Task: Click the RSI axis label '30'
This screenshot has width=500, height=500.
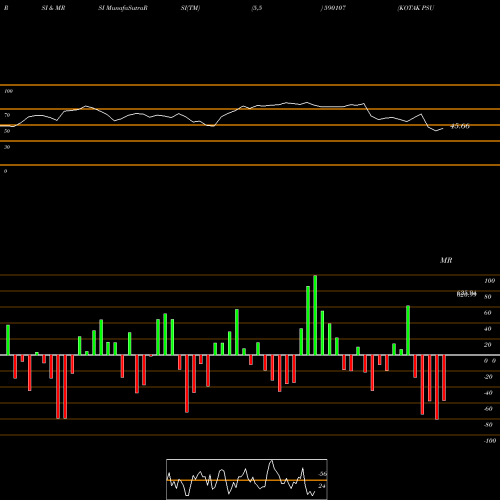Action: 7,147
